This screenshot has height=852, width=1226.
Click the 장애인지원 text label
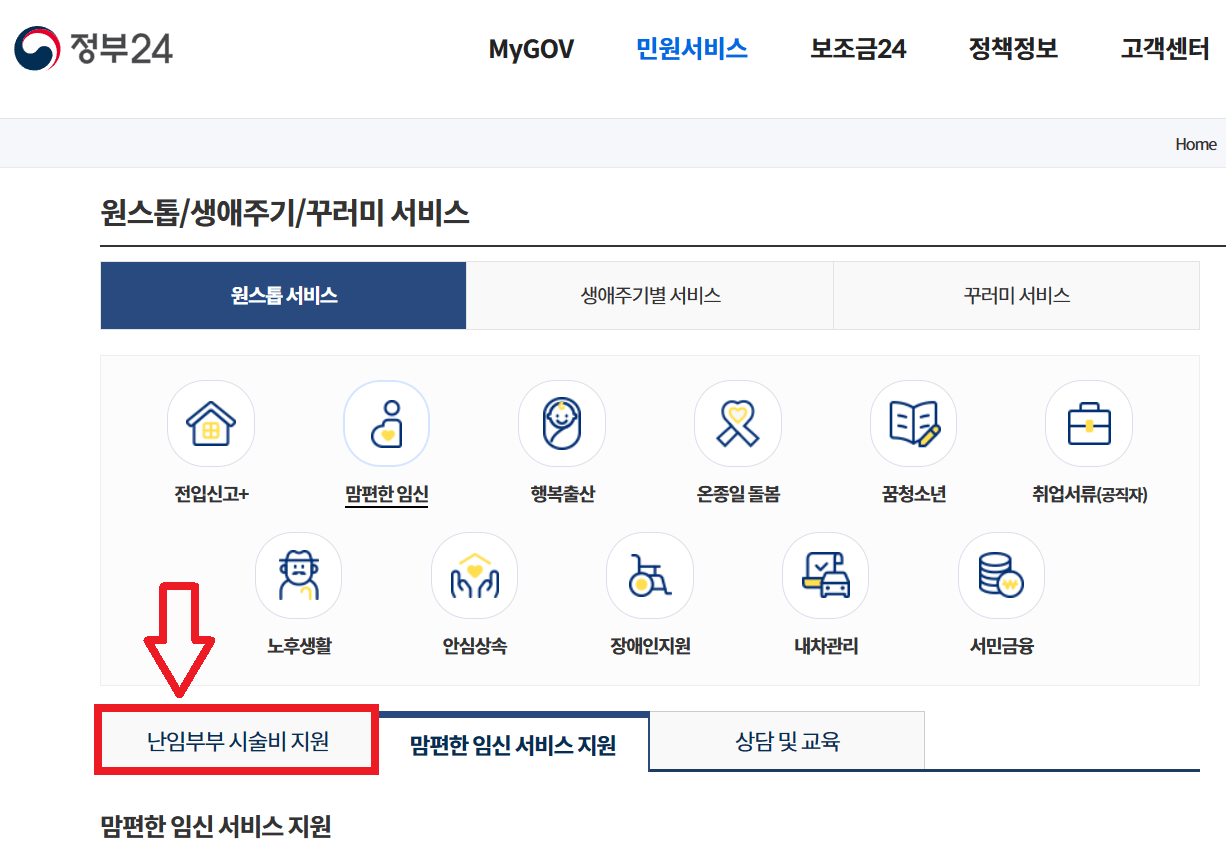(x=650, y=646)
